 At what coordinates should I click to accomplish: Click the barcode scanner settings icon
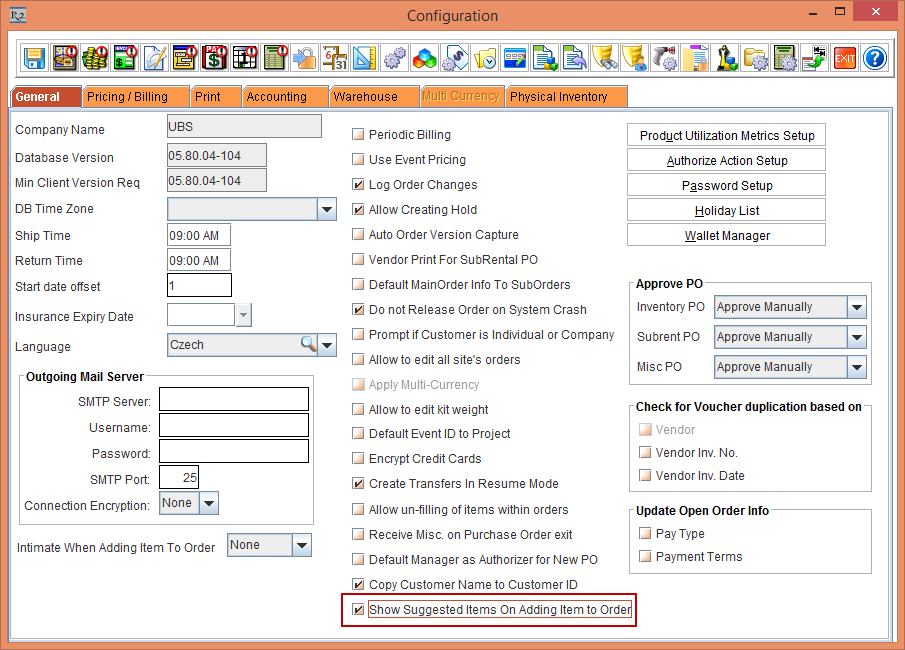[x=665, y=57]
